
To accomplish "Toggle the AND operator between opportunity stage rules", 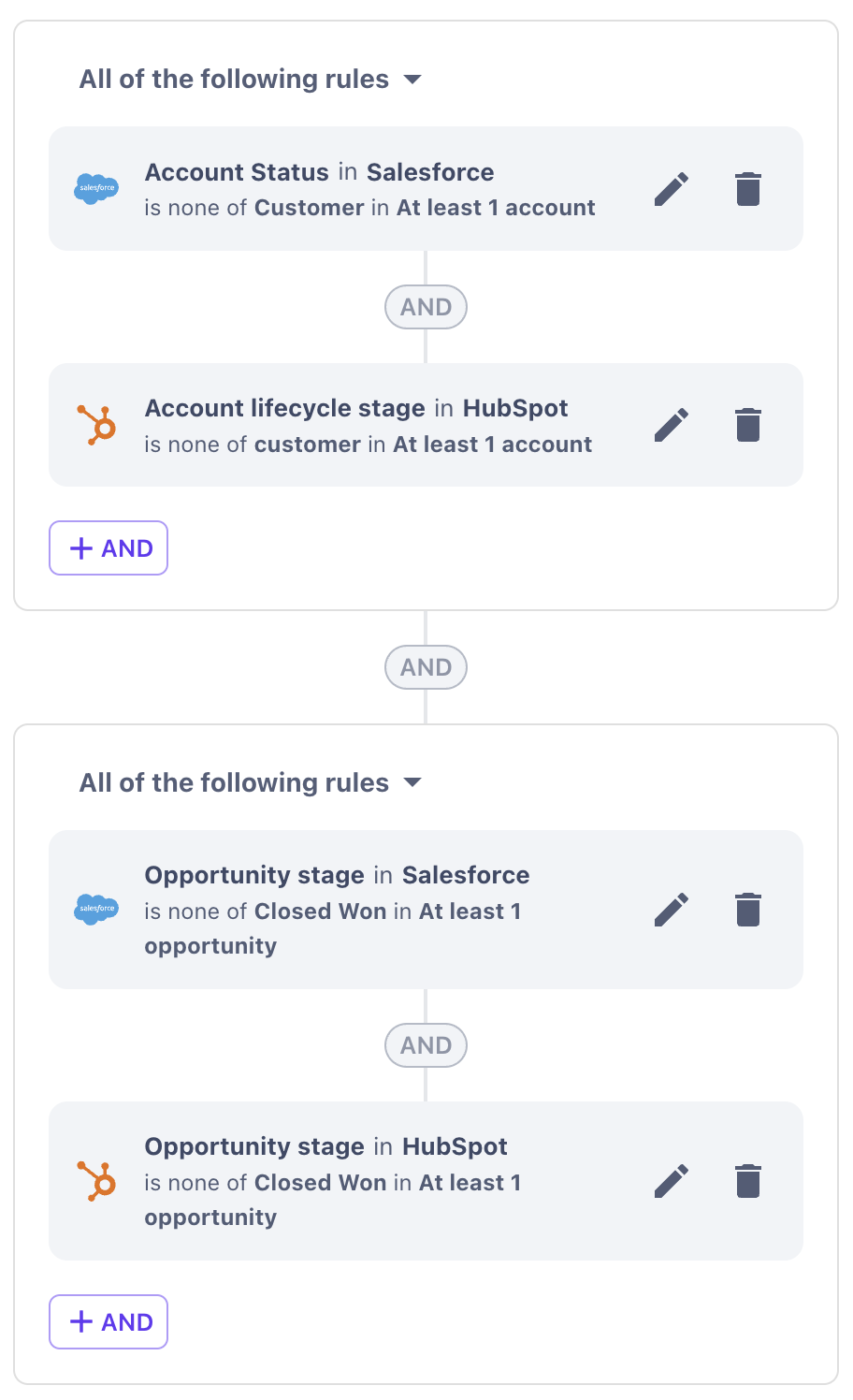I will pos(426,1045).
